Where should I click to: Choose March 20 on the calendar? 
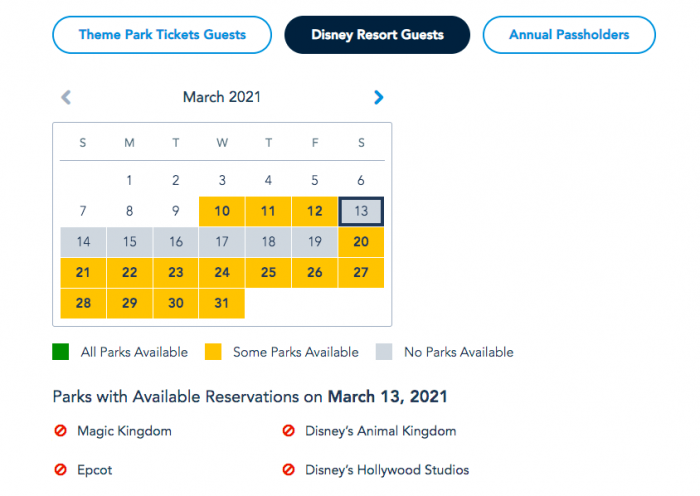361,242
